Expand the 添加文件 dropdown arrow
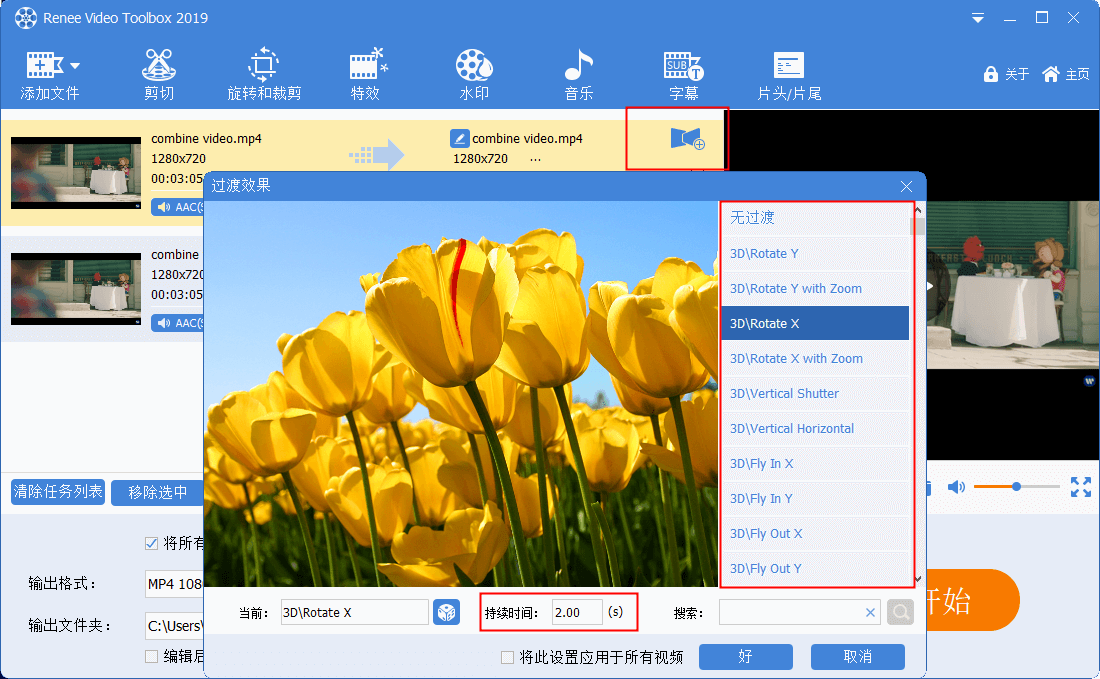Screen dimensions: 1100x679 75,66
